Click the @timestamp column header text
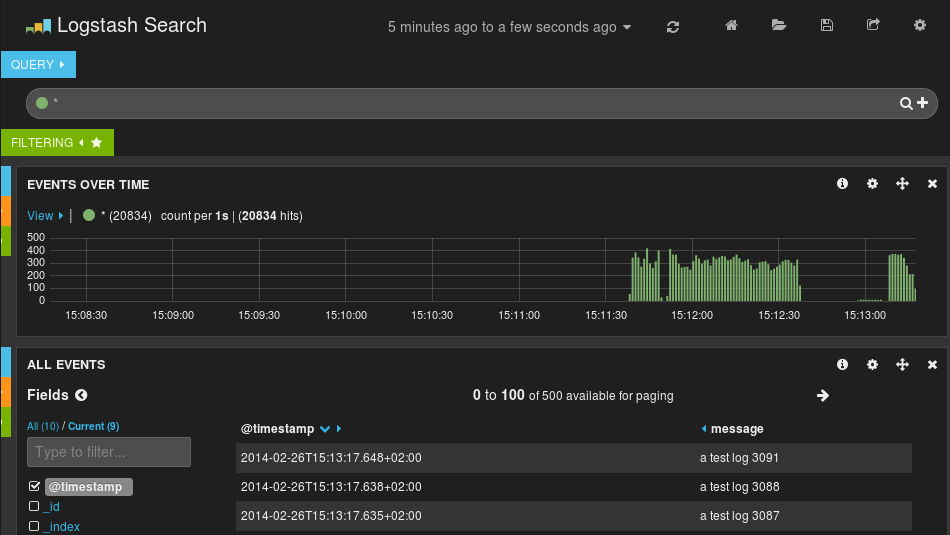 click(277, 429)
